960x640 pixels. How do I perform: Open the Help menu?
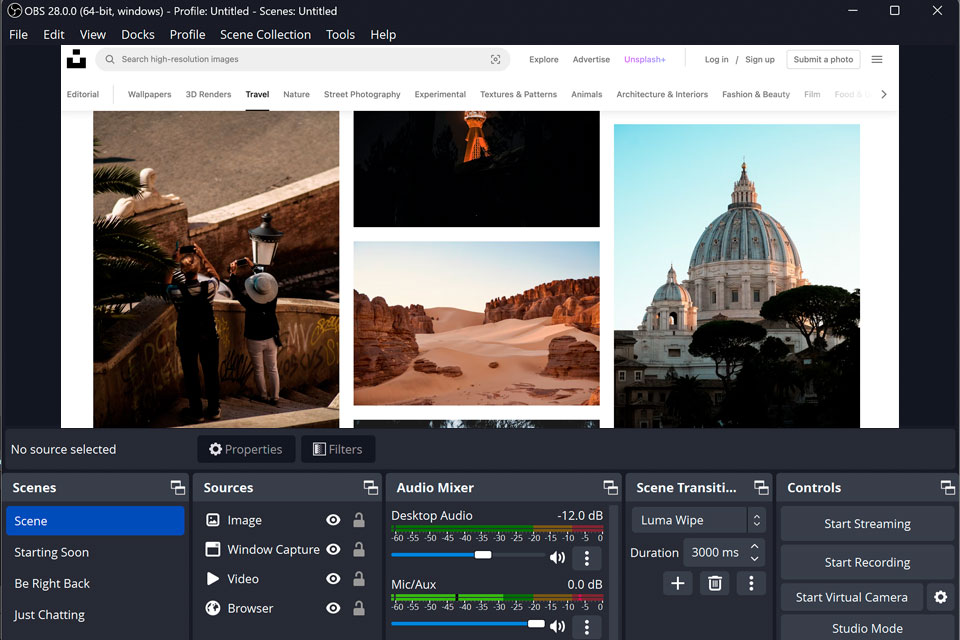383,35
